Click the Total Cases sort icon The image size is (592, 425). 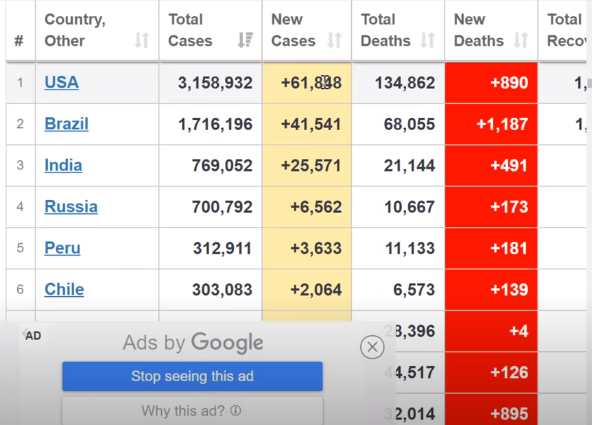tap(245, 40)
